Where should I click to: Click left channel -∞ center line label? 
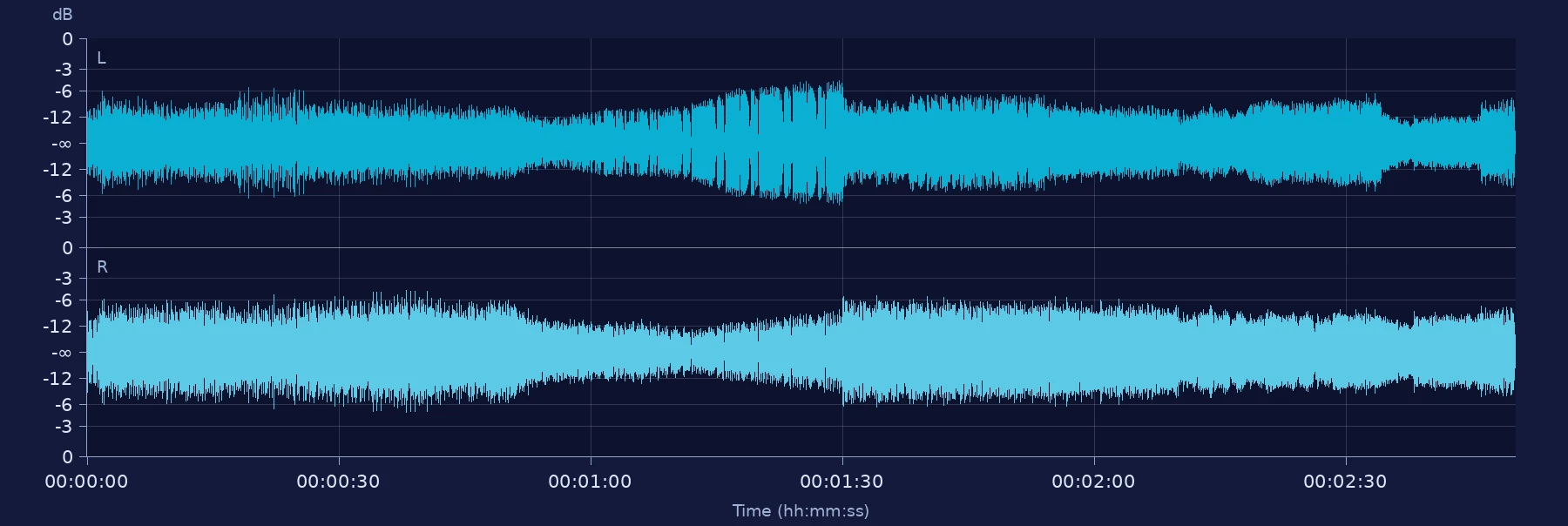tap(62, 144)
